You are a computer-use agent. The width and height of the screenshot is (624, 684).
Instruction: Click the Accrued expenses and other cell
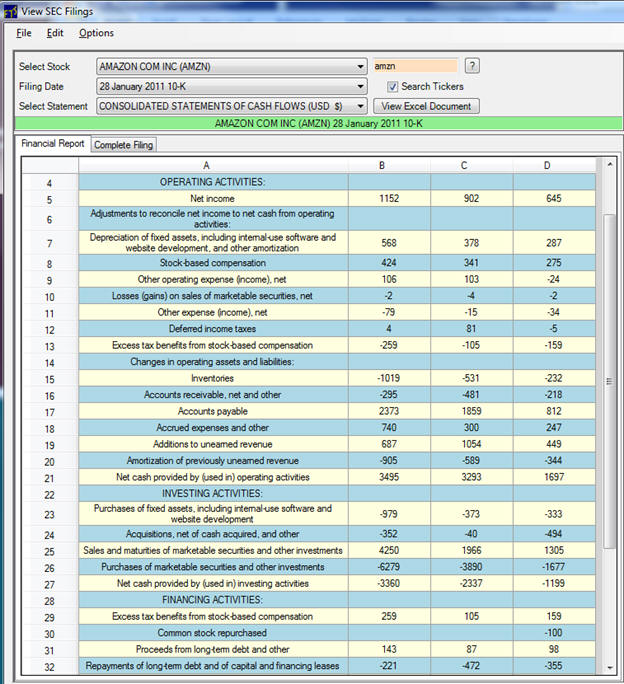click(x=213, y=428)
